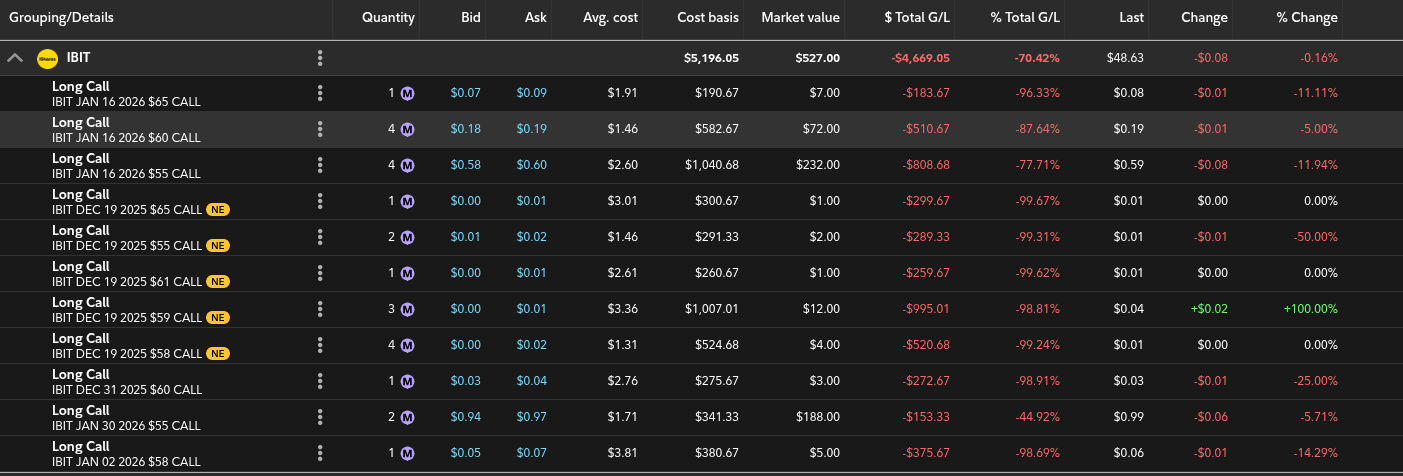Click NE badge on DEC 19 2025 $65 CALL
Viewport: 1403px width, 476px height.
pyautogui.click(x=218, y=210)
